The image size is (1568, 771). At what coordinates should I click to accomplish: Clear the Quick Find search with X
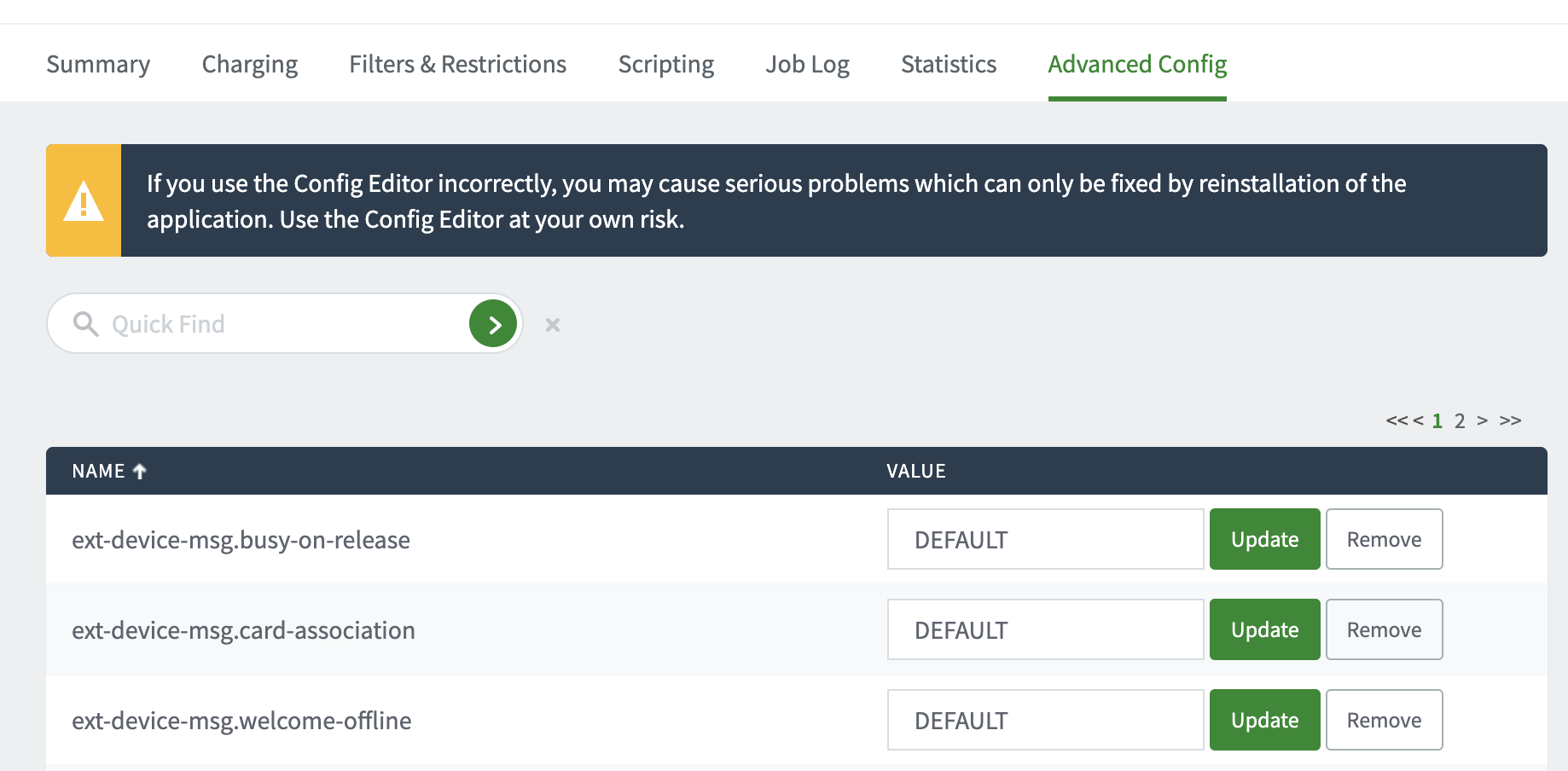[553, 325]
